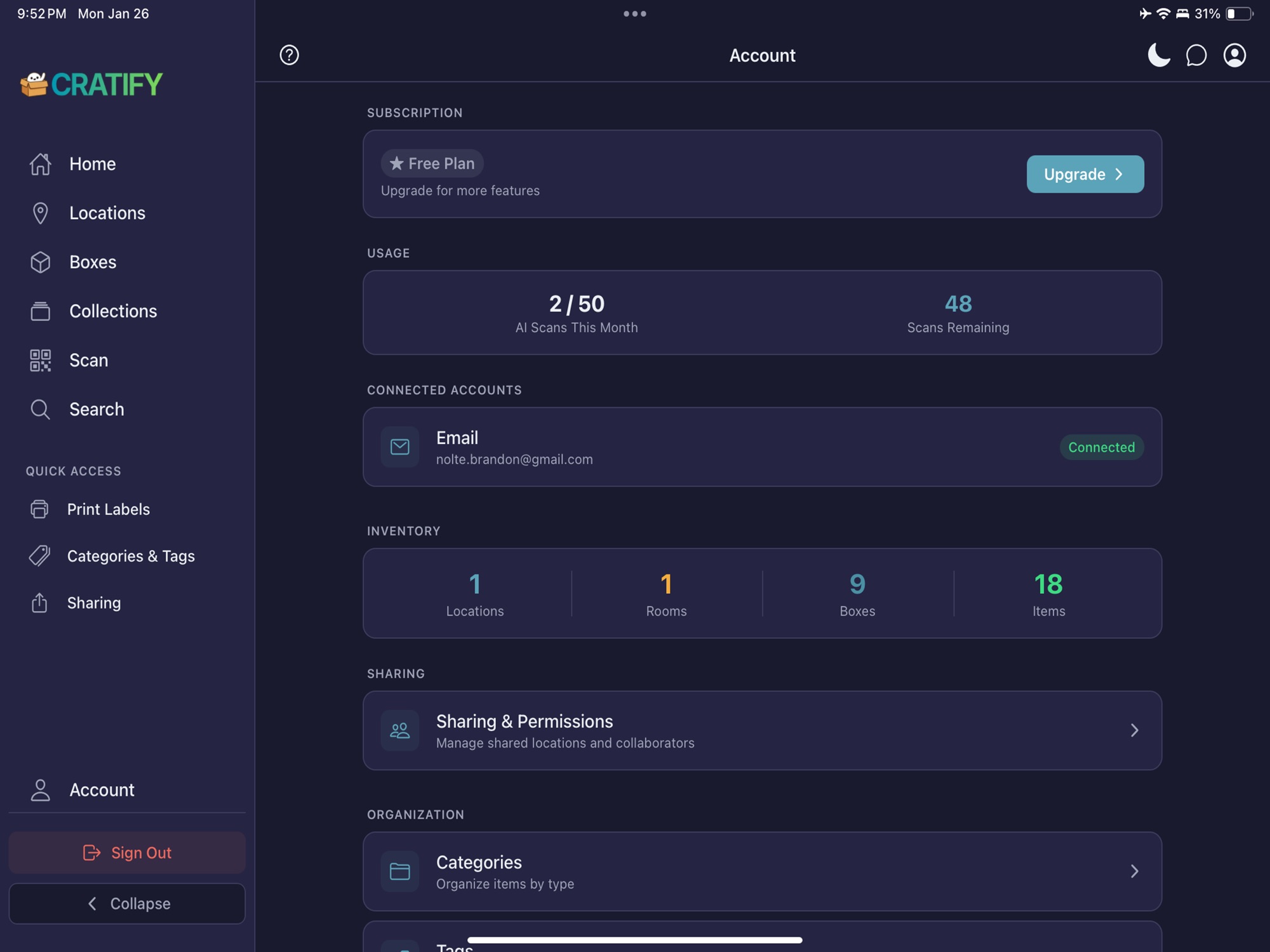The width and height of the screenshot is (1270, 952).
Task: Click the battery indicator in status bar
Action: pyautogui.click(x=1239, y=13)
